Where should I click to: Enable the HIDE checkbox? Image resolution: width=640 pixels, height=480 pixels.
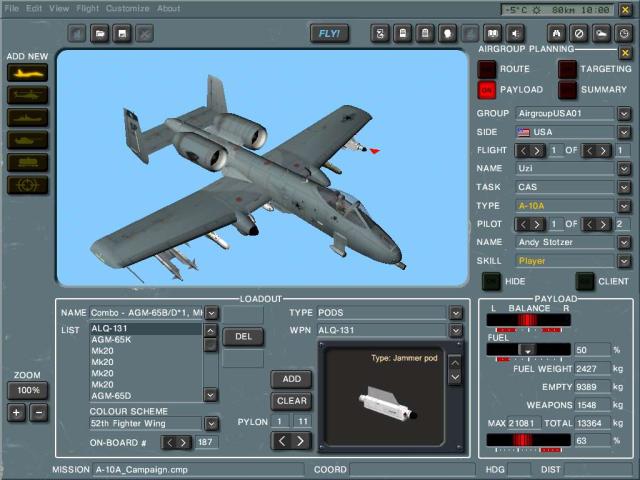[491, 282]
